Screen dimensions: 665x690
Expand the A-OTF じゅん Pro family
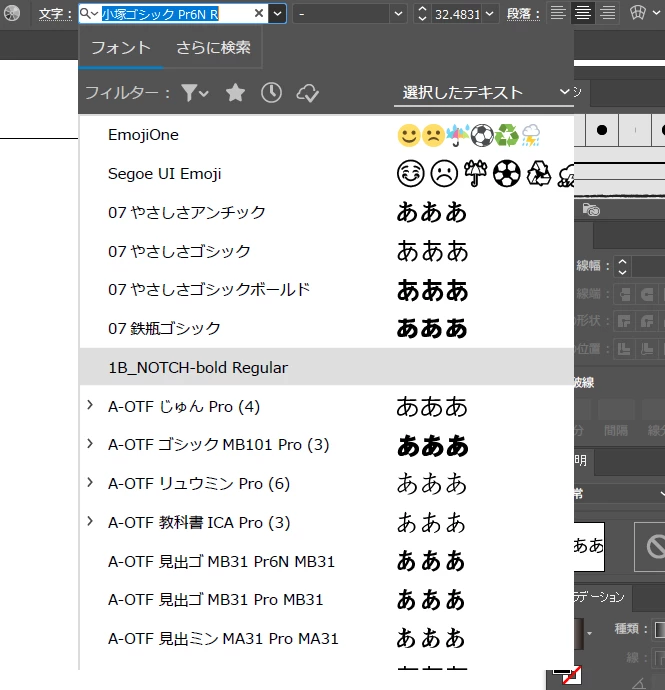(90, 405)
